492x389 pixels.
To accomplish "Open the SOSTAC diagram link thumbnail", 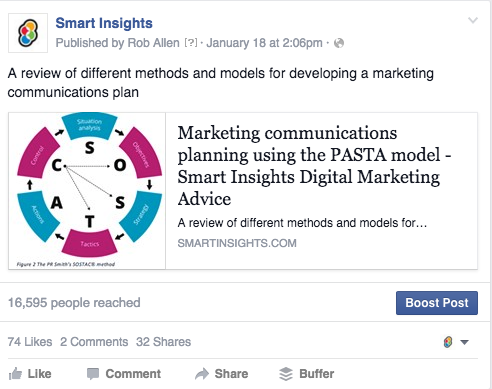I will [x=87, y=191].
